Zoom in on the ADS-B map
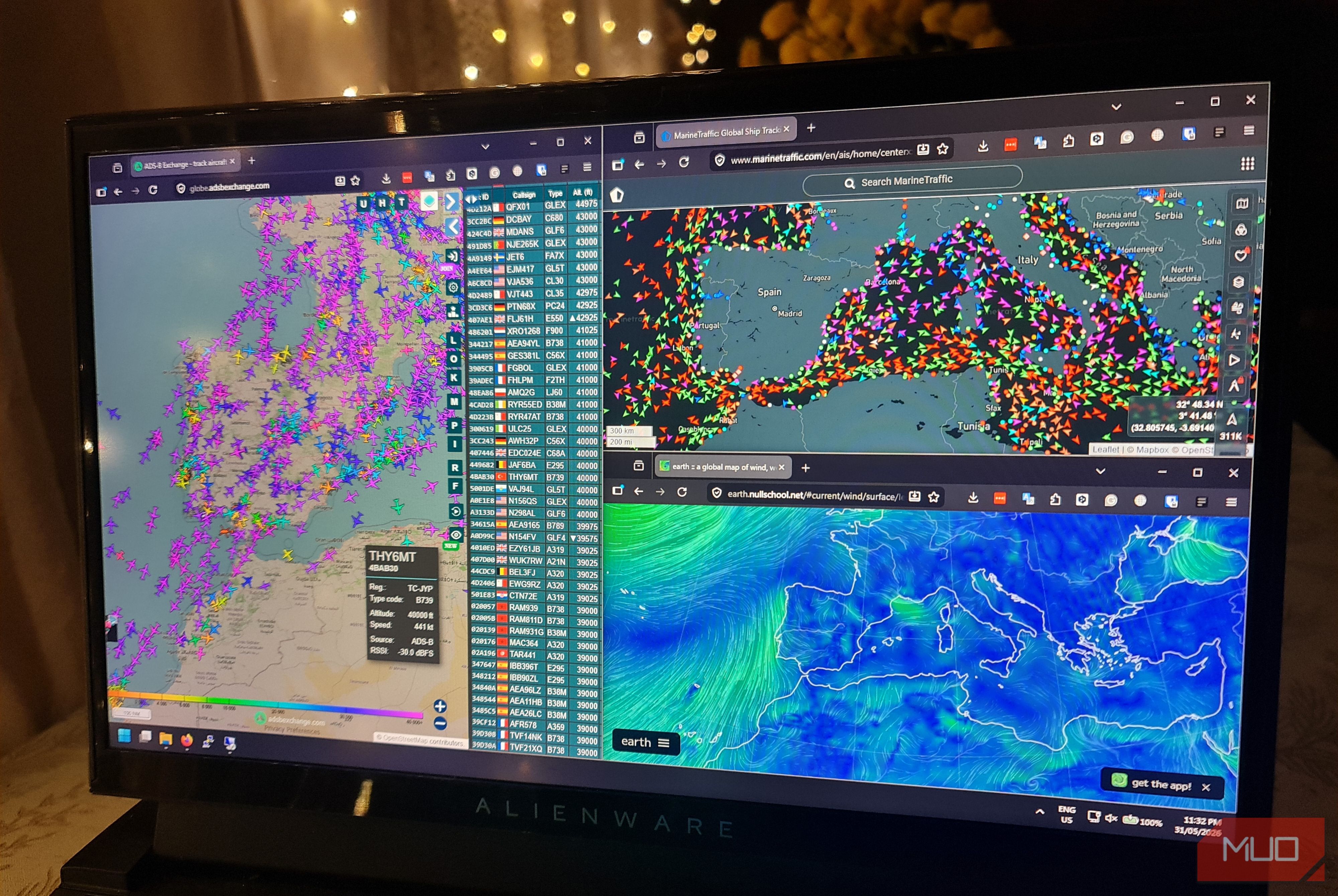This screenshot has height=896, width=1338. pos(440,706)
